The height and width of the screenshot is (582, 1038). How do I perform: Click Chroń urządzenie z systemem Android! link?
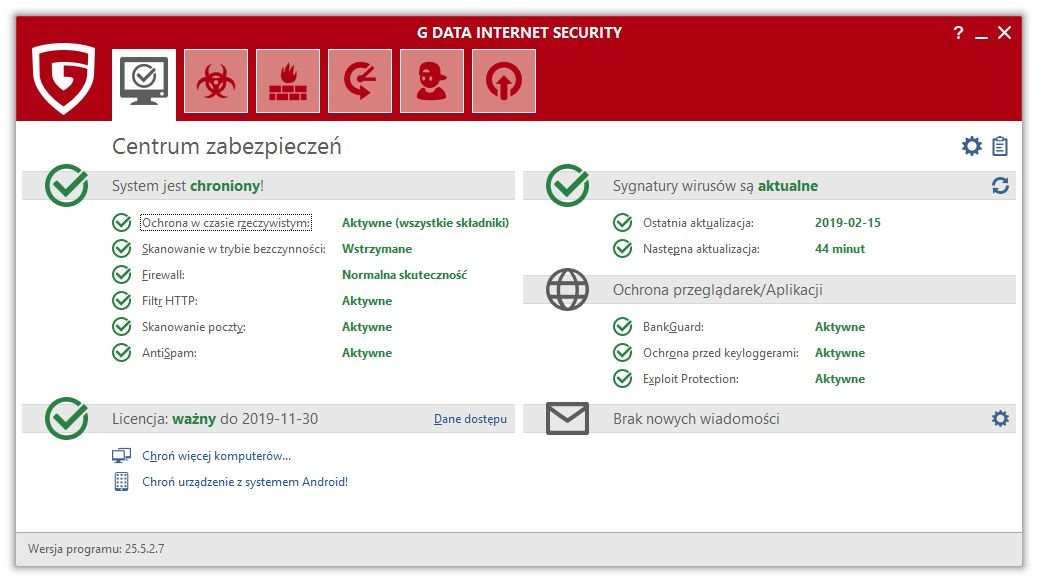[245, 481]
